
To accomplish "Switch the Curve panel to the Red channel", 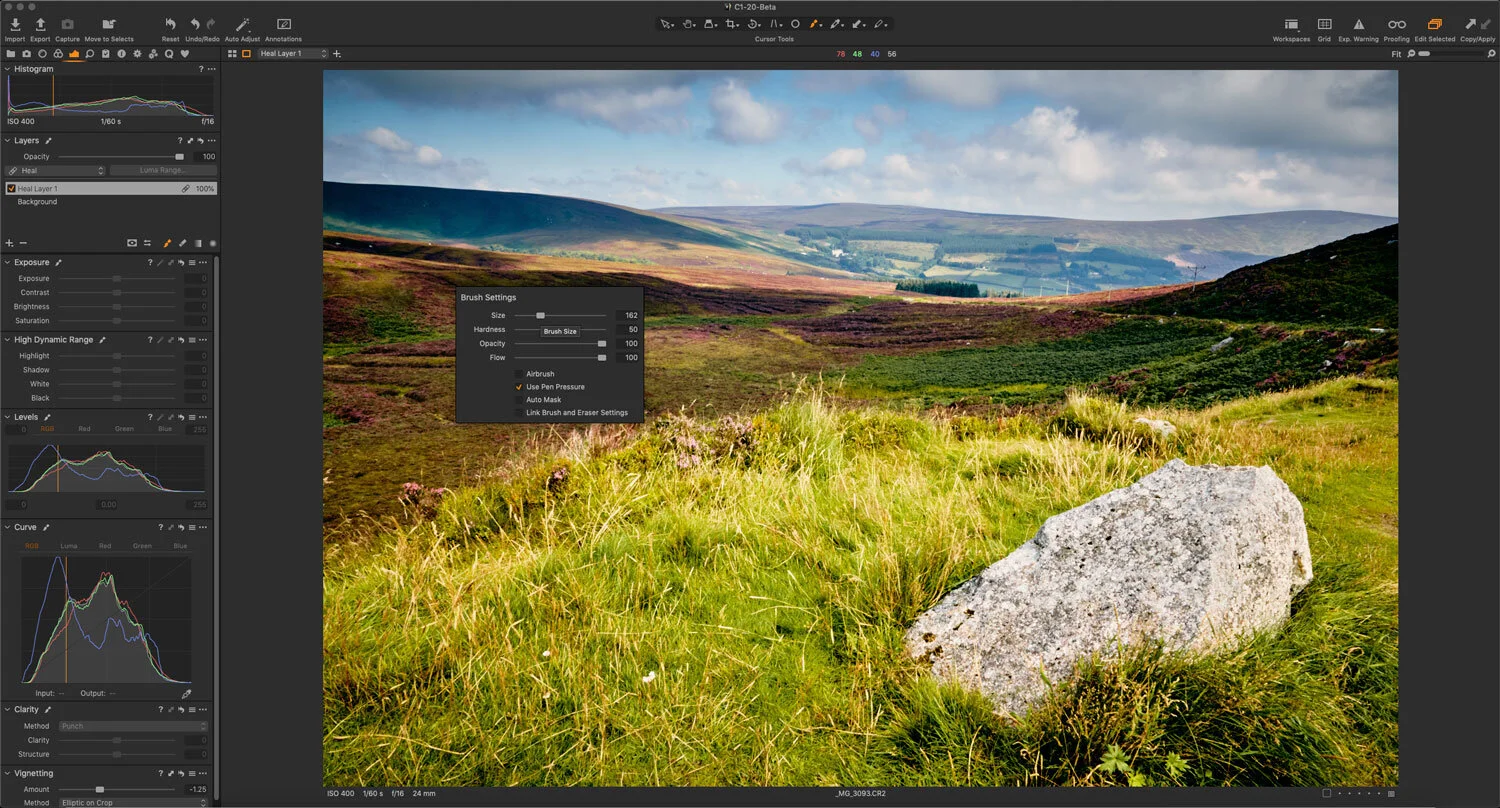I will coord(107,545).
